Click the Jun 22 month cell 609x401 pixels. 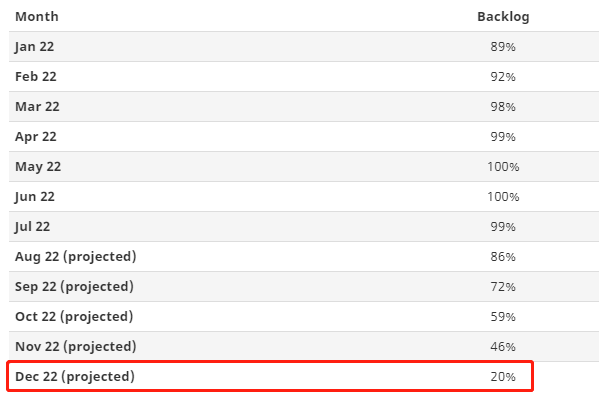35,197
